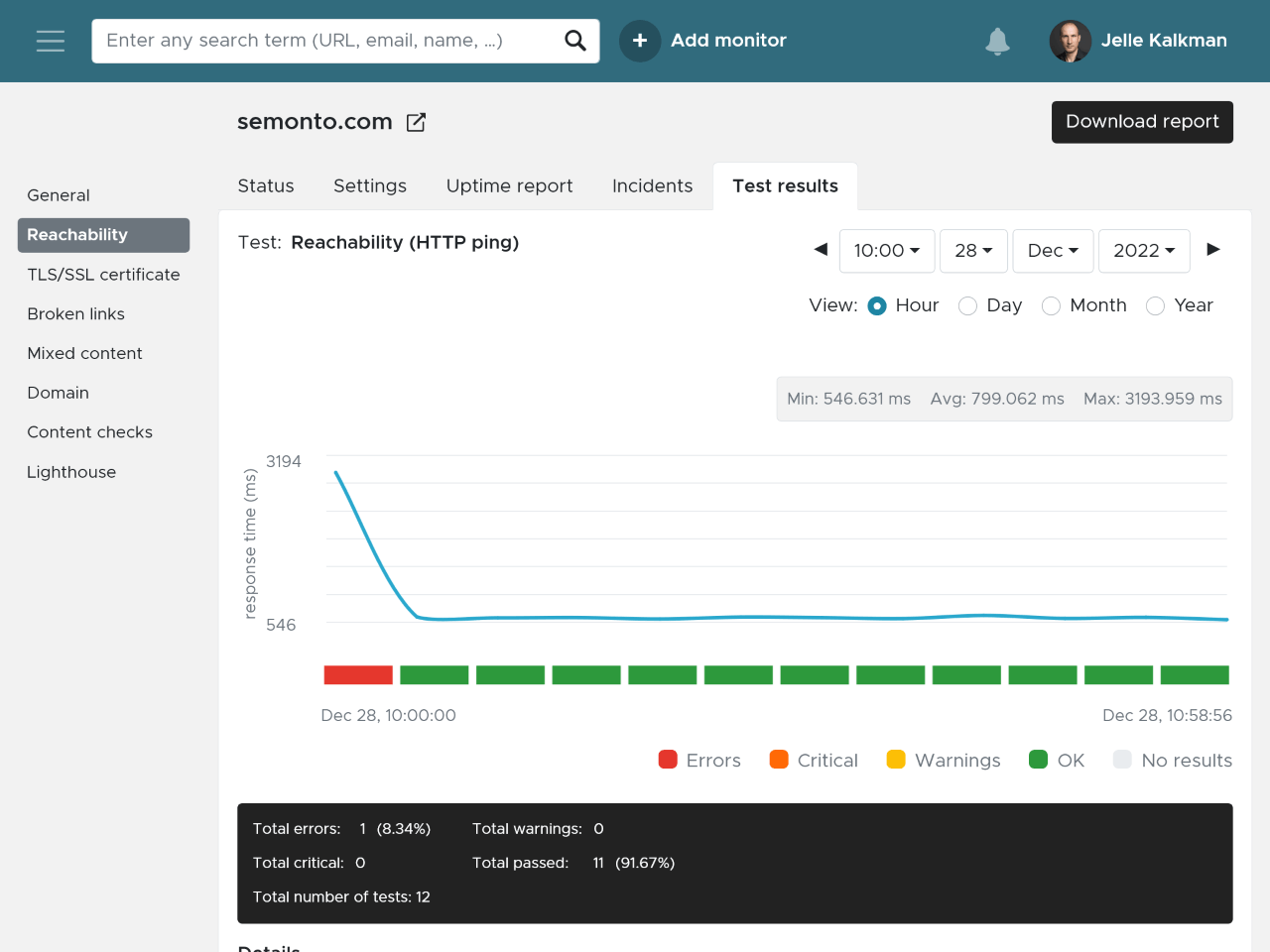Open Lighthouse test results
This screenshot has height=952, width=1270.
point(71,472)
